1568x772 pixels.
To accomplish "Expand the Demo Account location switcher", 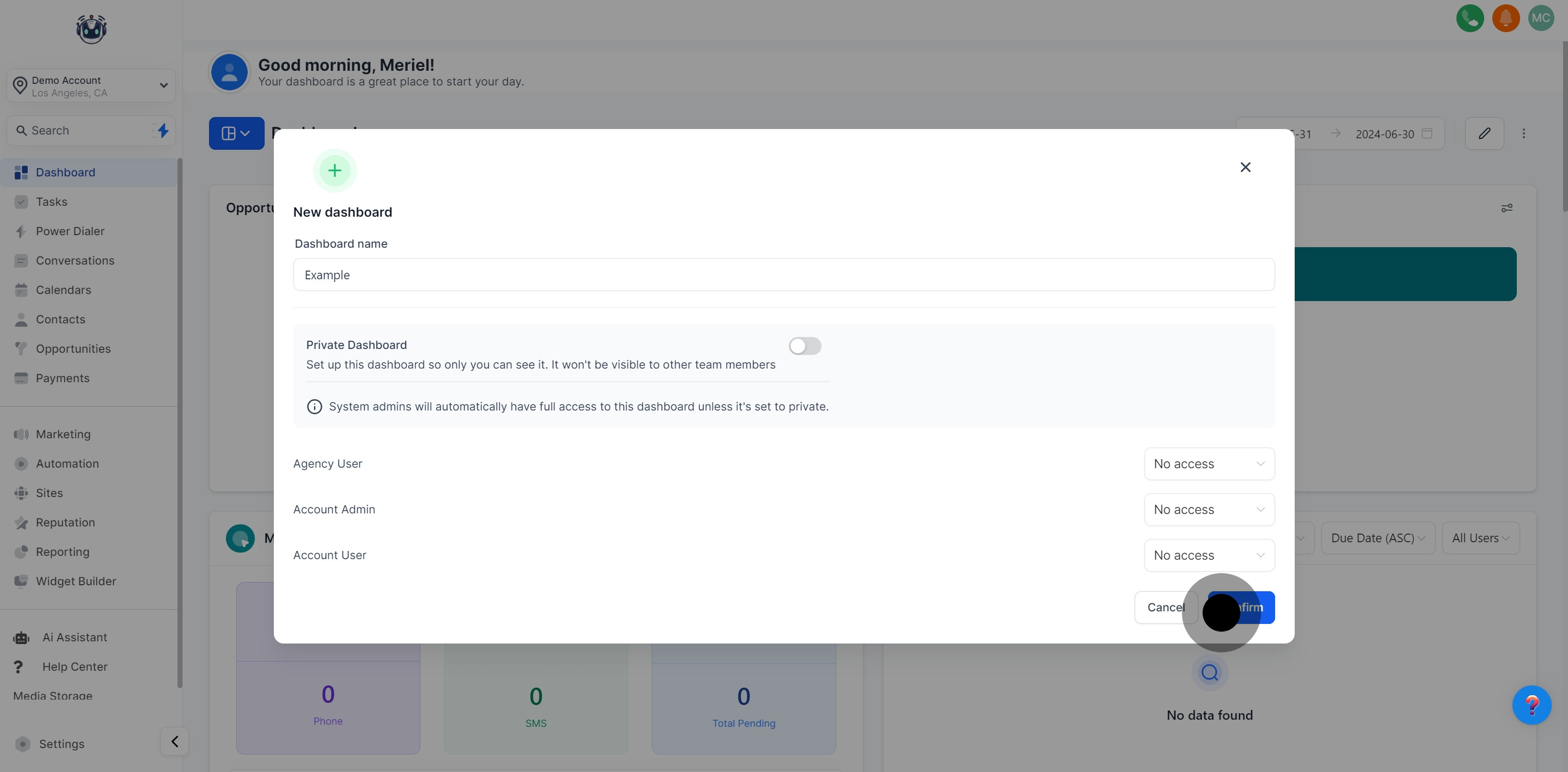I will tap(91, 86).
